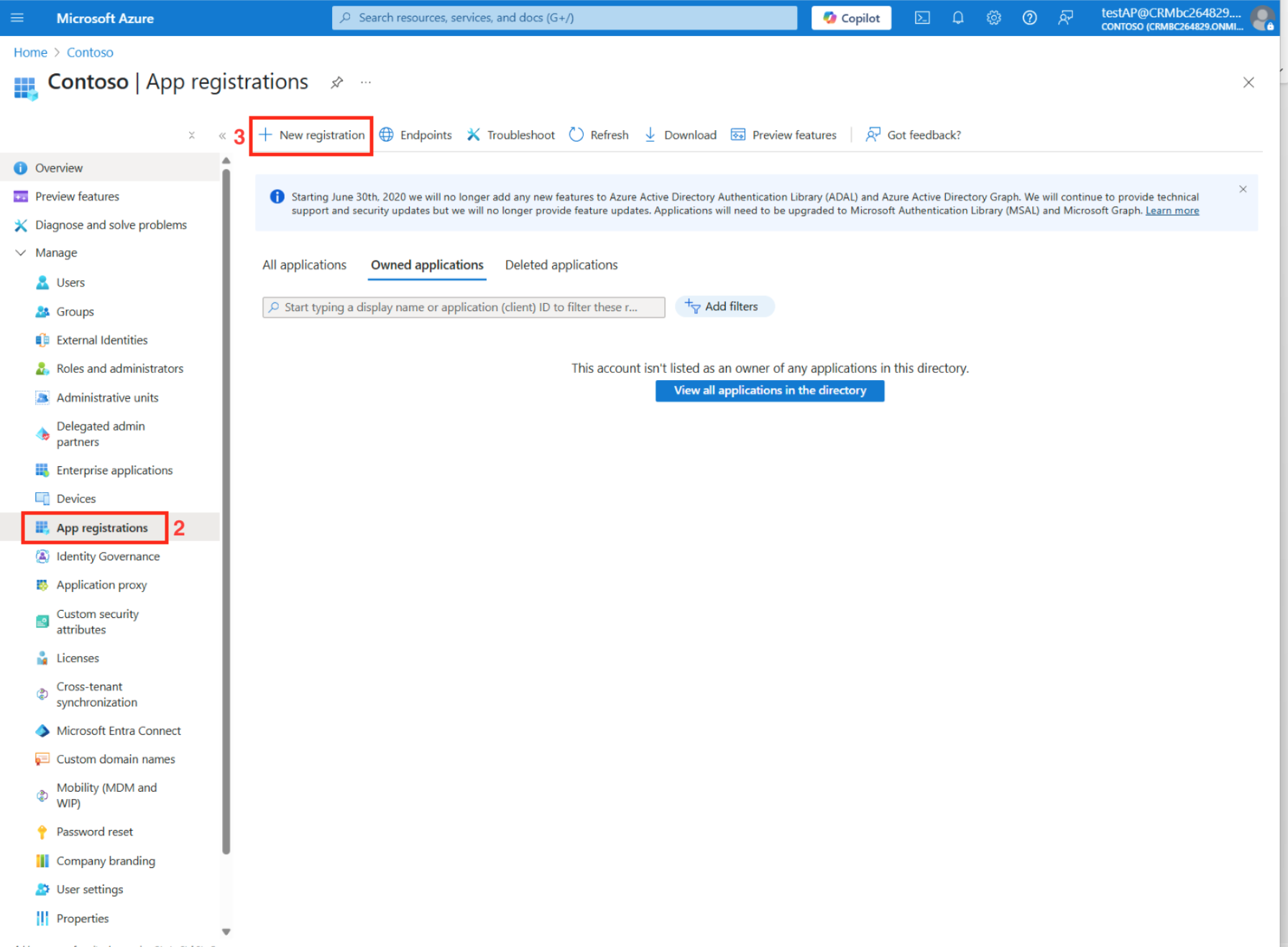
Task: Click the sidebar scrollbar down arrow
Action: pyautogui.click(x=226, y=932)
